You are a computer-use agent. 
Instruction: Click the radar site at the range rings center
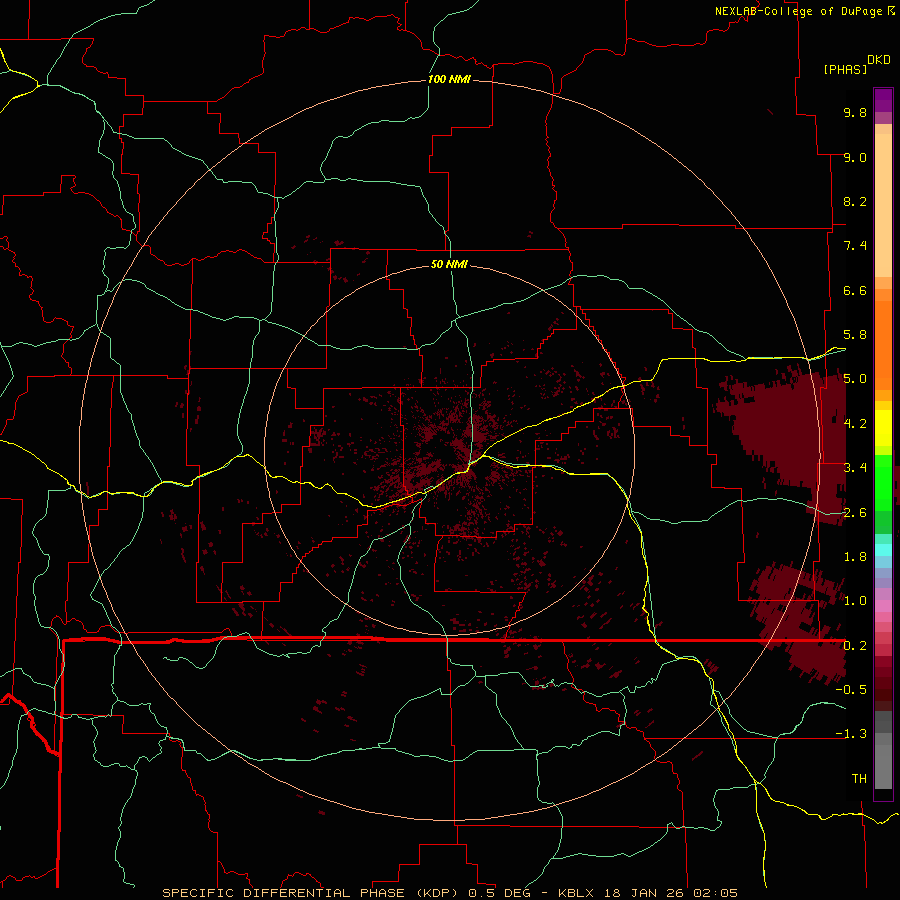(449, 451)
